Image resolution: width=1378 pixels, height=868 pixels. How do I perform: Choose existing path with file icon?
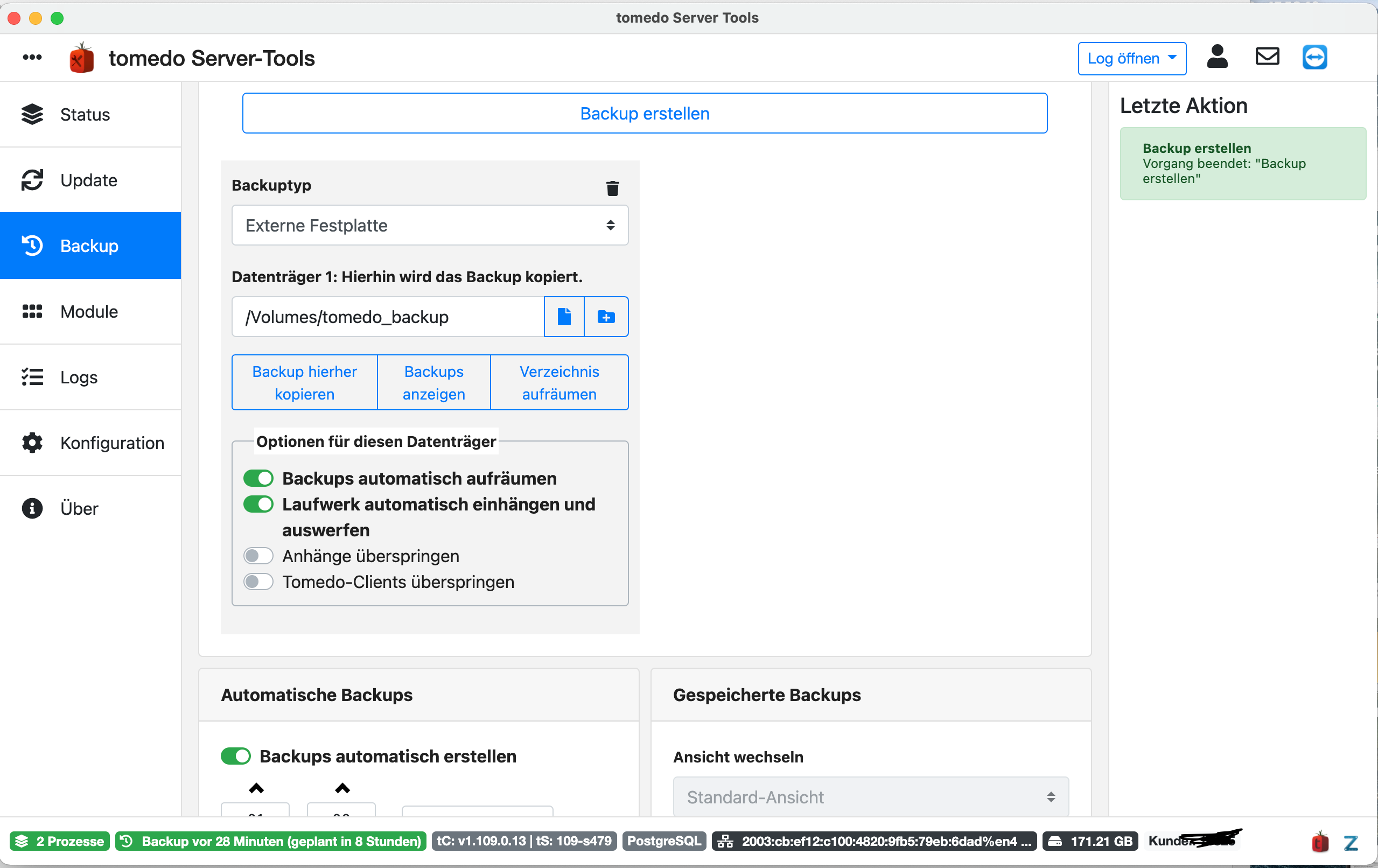click(x=564, y=317)
